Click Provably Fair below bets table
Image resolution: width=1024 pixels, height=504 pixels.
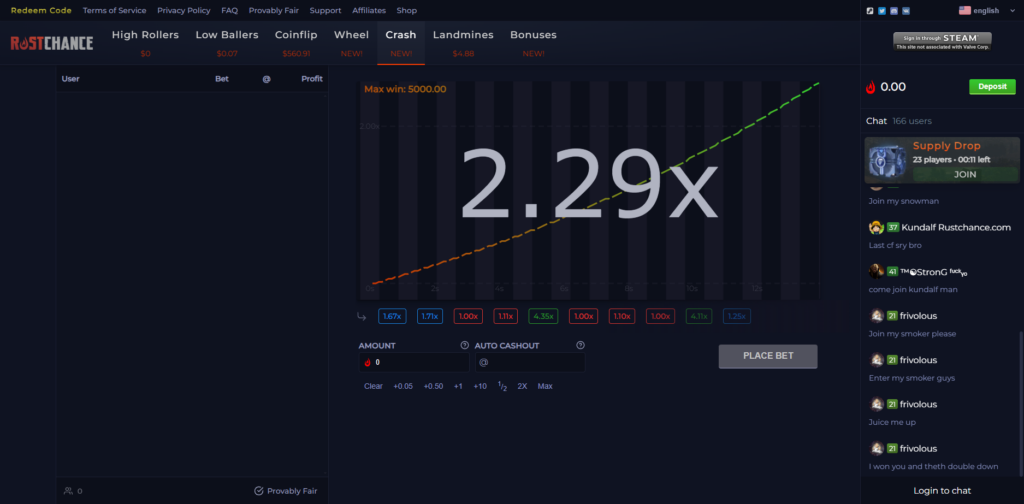286,491
